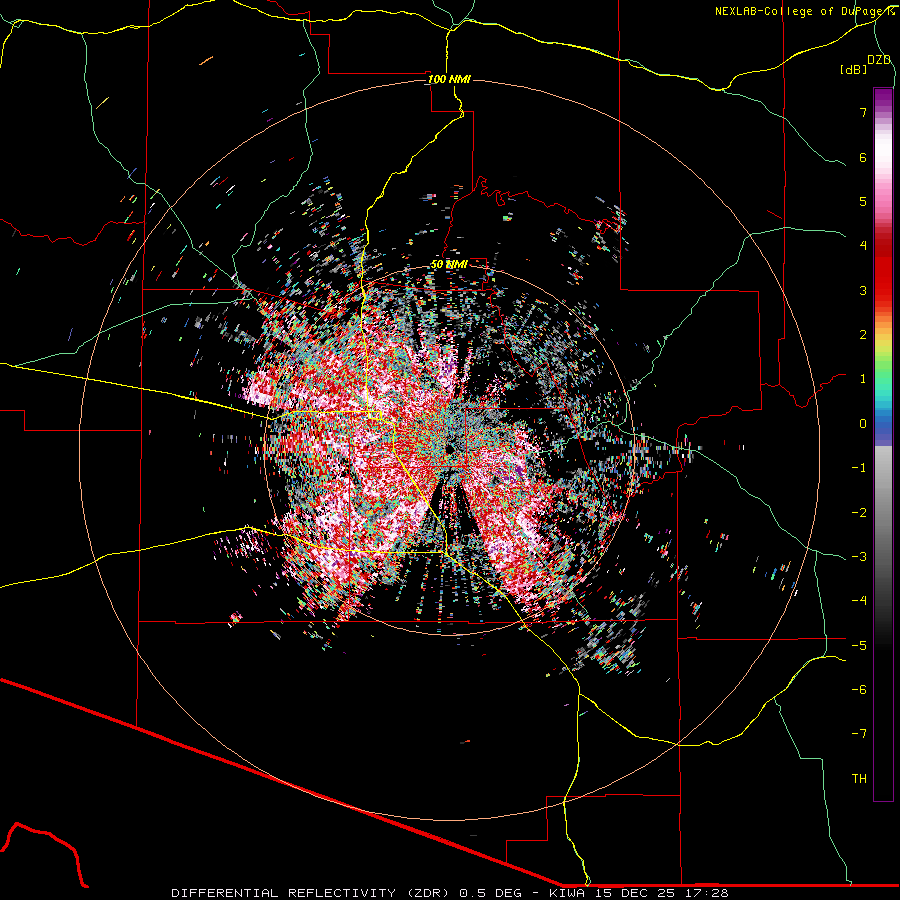Click the 100 NMI range ring label

(x=449, y=79)
